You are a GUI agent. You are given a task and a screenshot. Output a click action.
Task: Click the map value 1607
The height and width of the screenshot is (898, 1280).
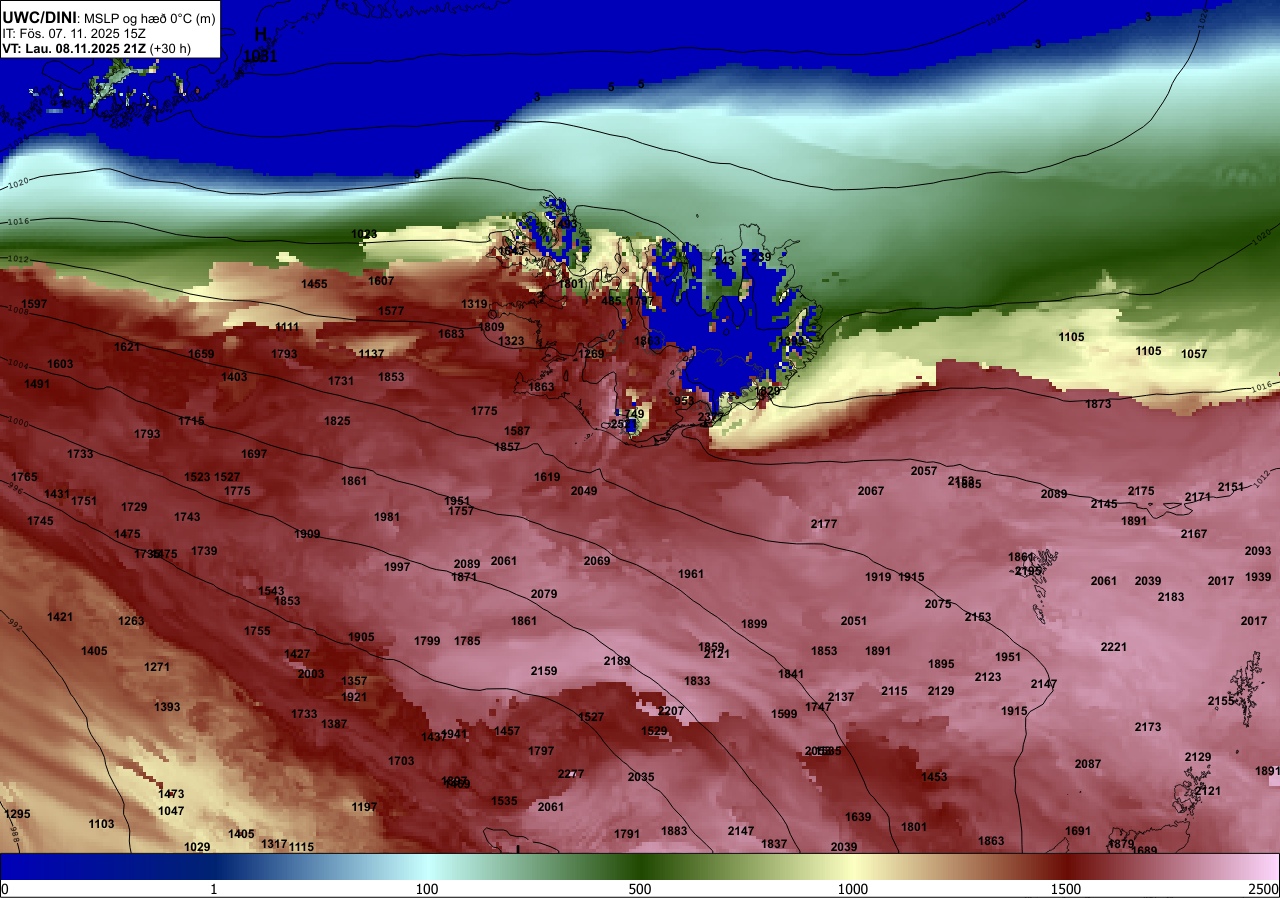[x=381, y=281]
